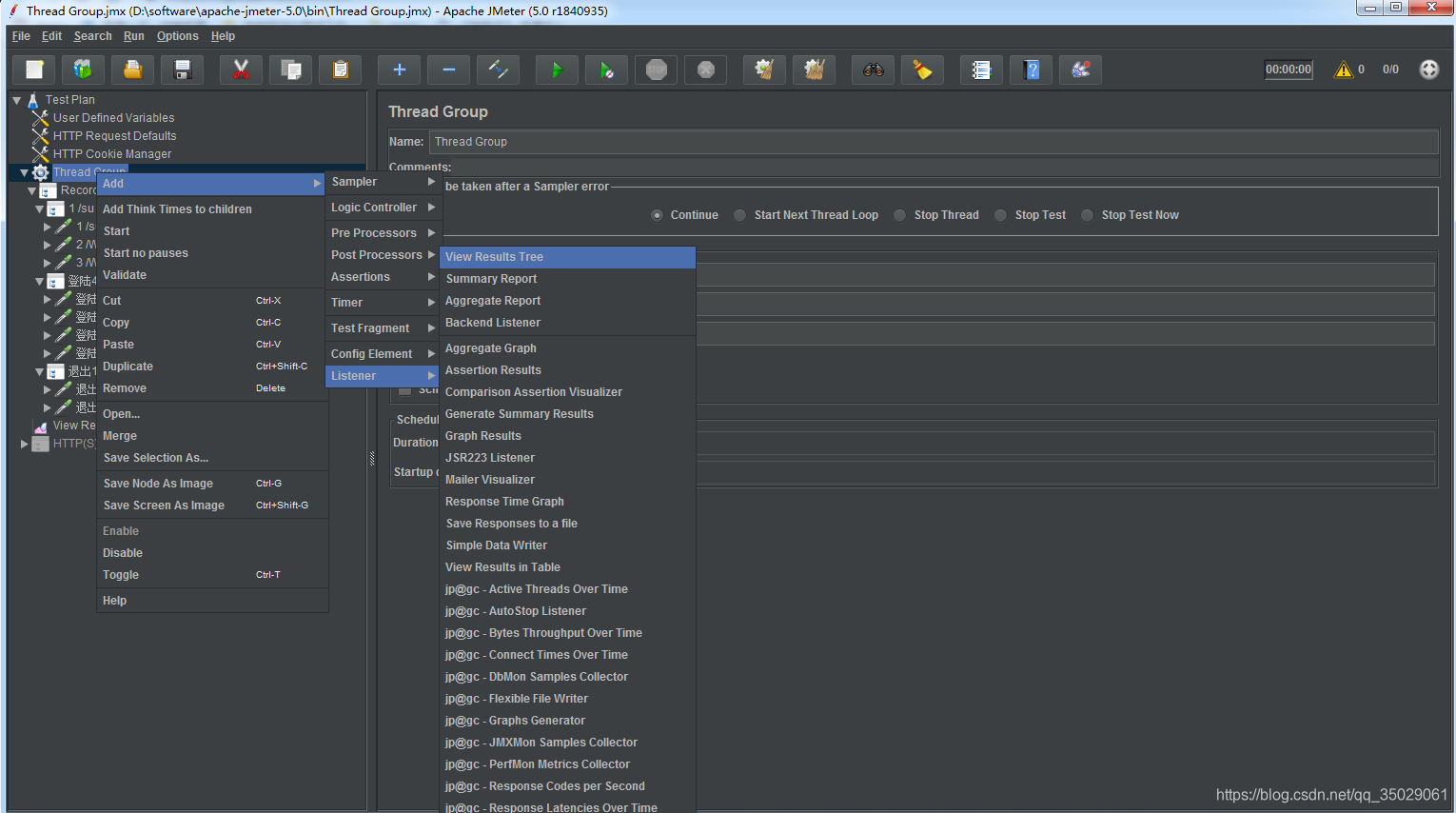Click Start no pauses toolbar icon
This screenshot has width=1456, height=813.
(606, 69)
